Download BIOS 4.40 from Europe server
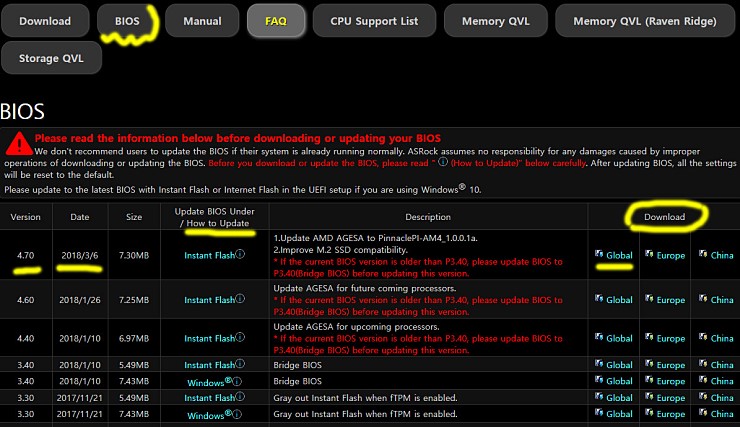The width and height of the screenshot is (740, 427). [671, 338]
